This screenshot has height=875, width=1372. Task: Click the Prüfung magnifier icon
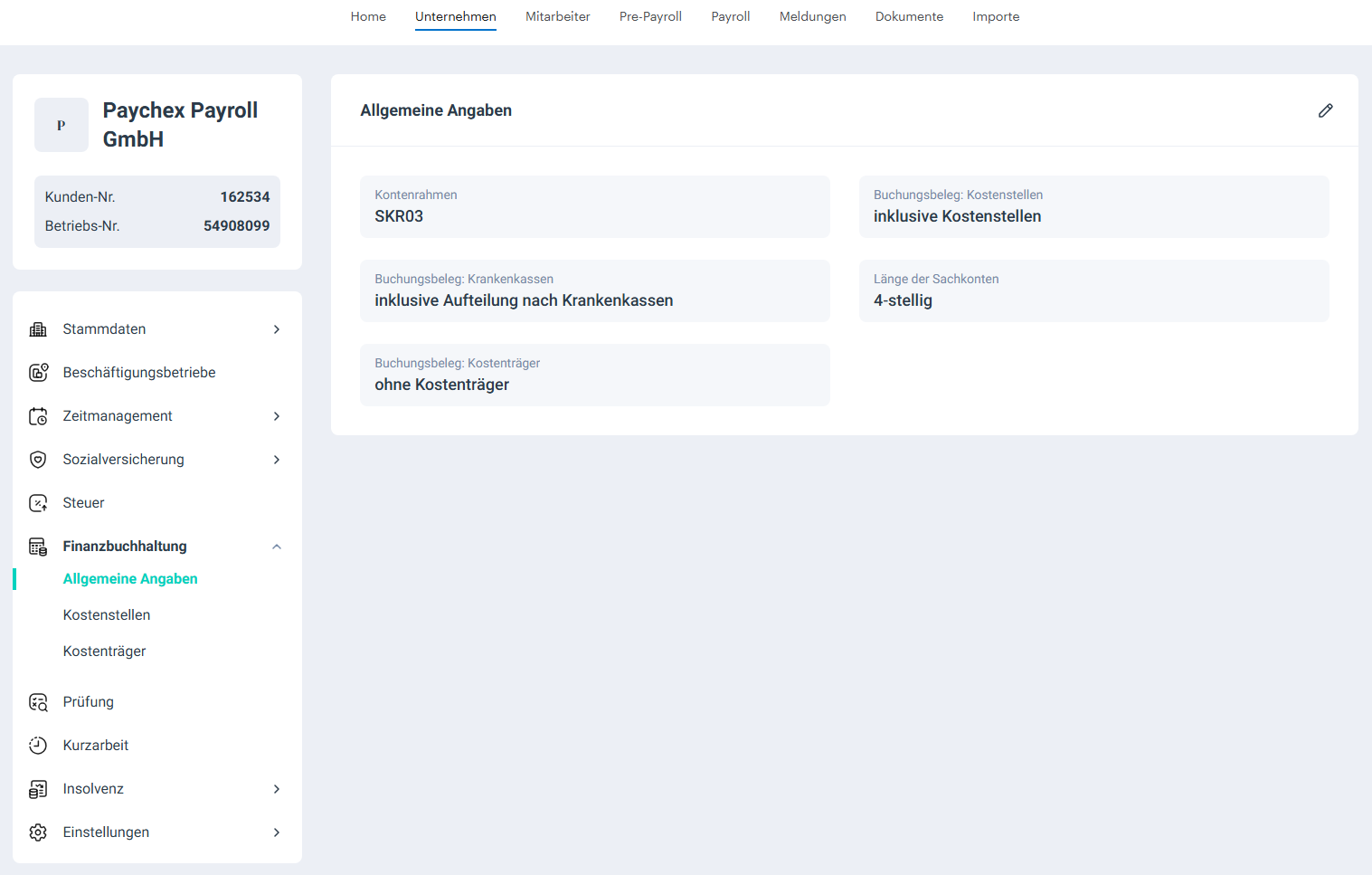38,702
